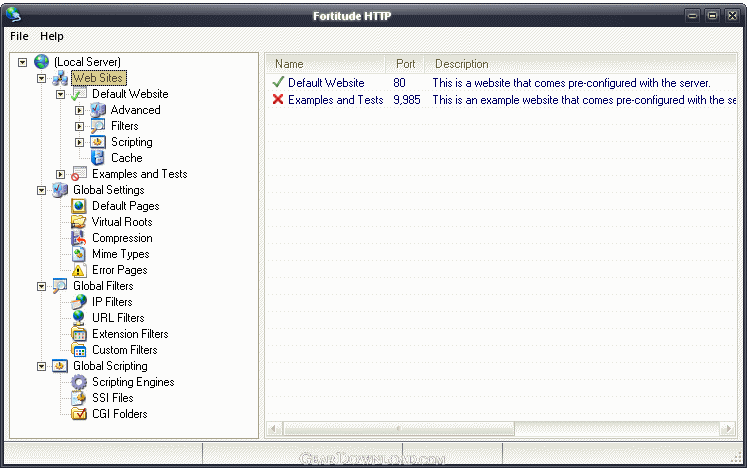Image resolution: width=747 pixels, height=468 pixels.
Task: Click the Cache icon
Action: [x=98, y=158]
